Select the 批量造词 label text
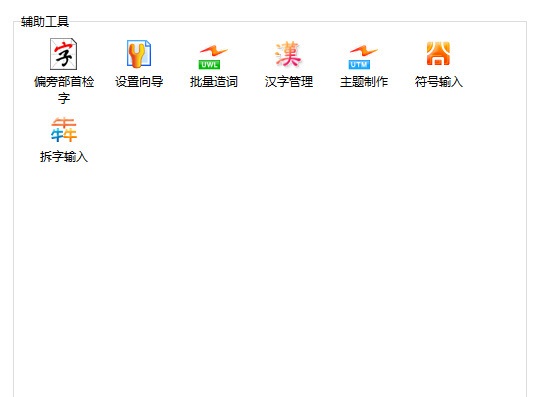 point(214,82)
